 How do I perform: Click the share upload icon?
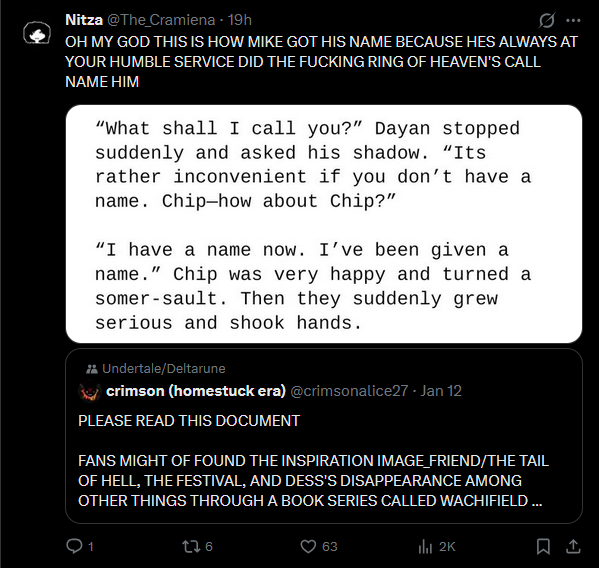[x=573, y=546]
